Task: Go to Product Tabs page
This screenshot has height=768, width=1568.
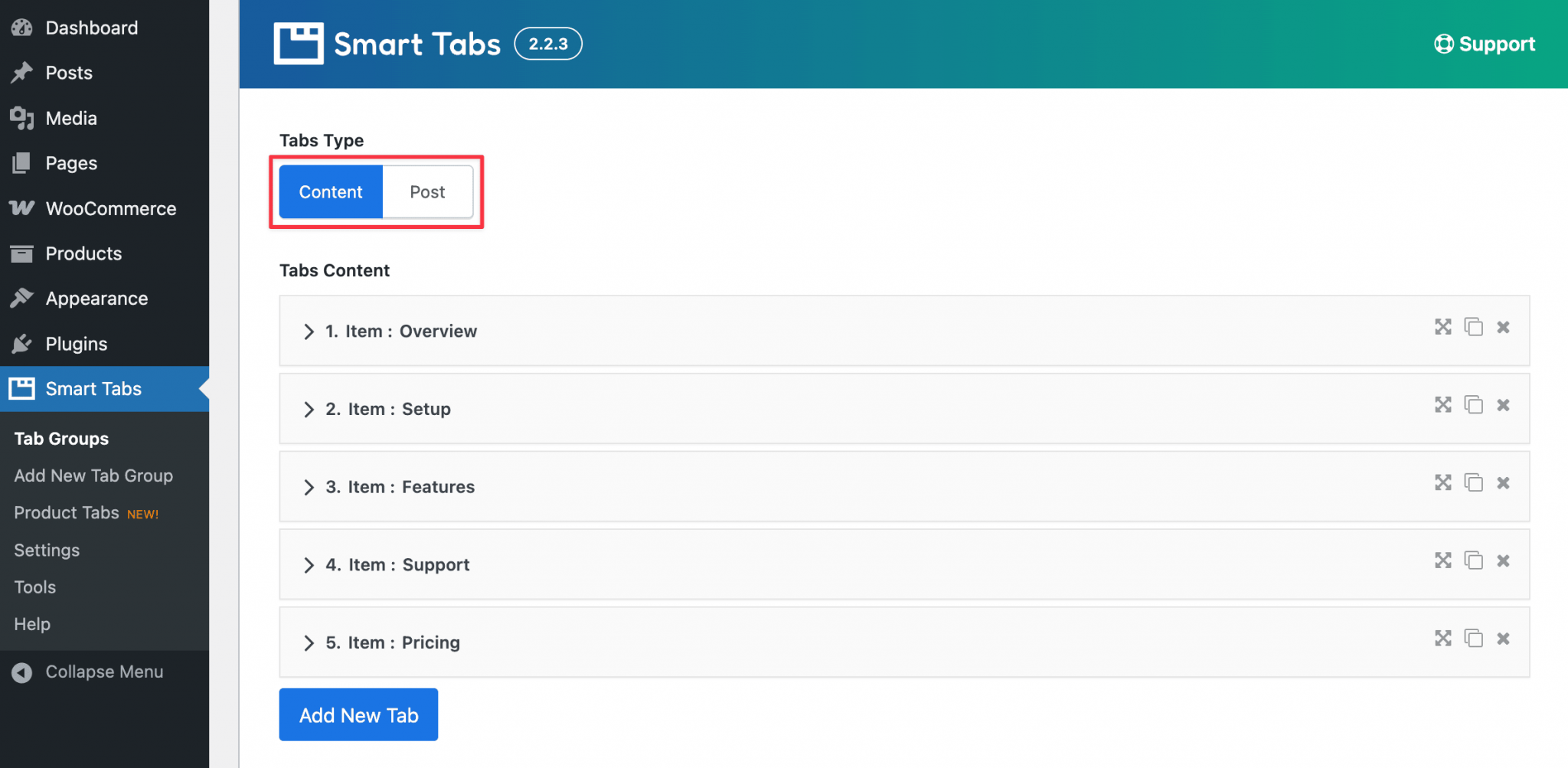Action: coord(66,512)
